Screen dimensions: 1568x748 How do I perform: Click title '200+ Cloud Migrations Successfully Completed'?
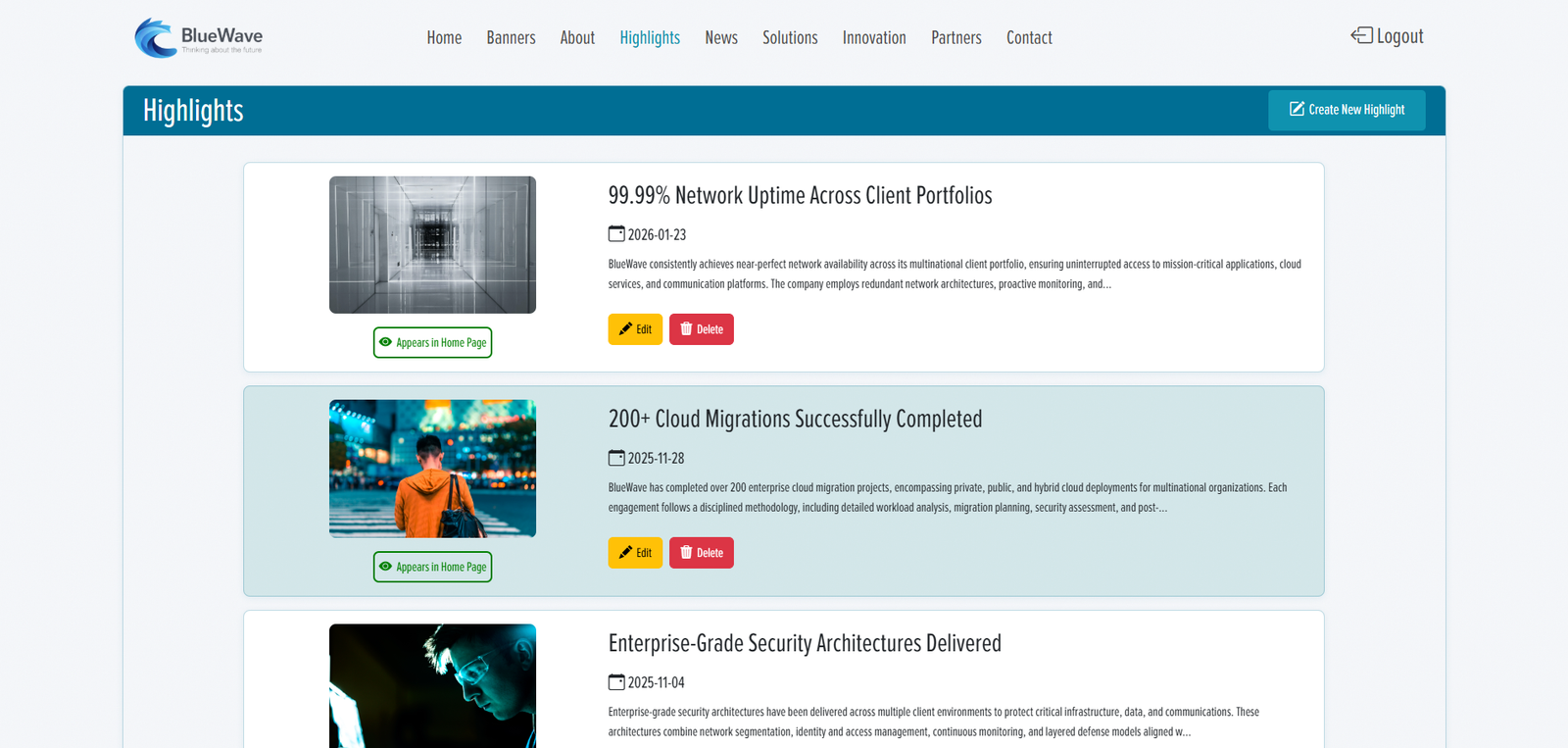pyautogui.click(x=795, y=419)
